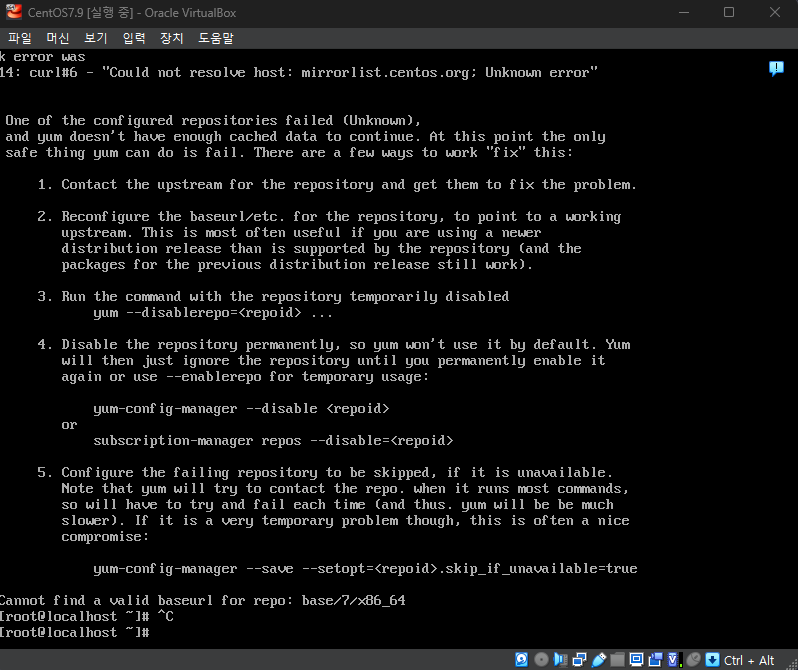Click the mouse integration status icon
This screenshot has height=670, width=798.
click(x=694, y=660)
